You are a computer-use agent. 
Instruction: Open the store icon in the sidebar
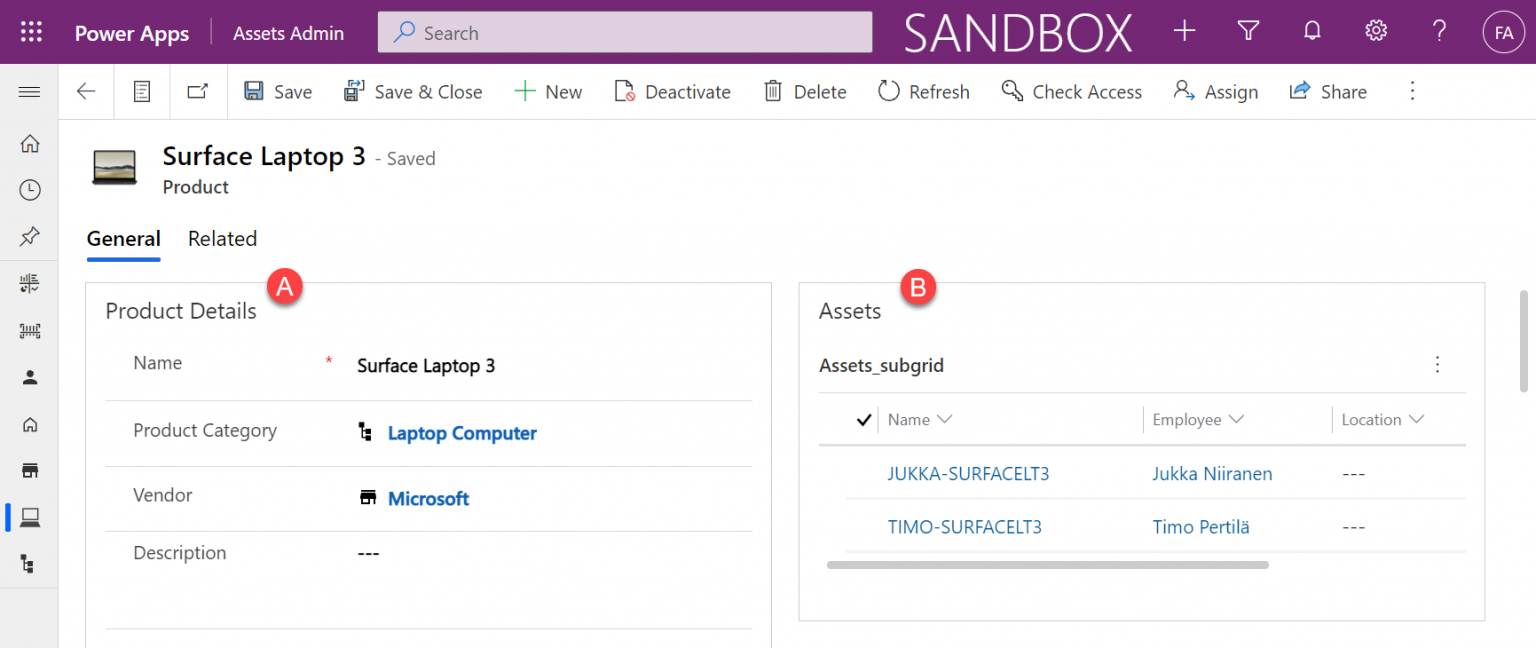click(30, 470)
